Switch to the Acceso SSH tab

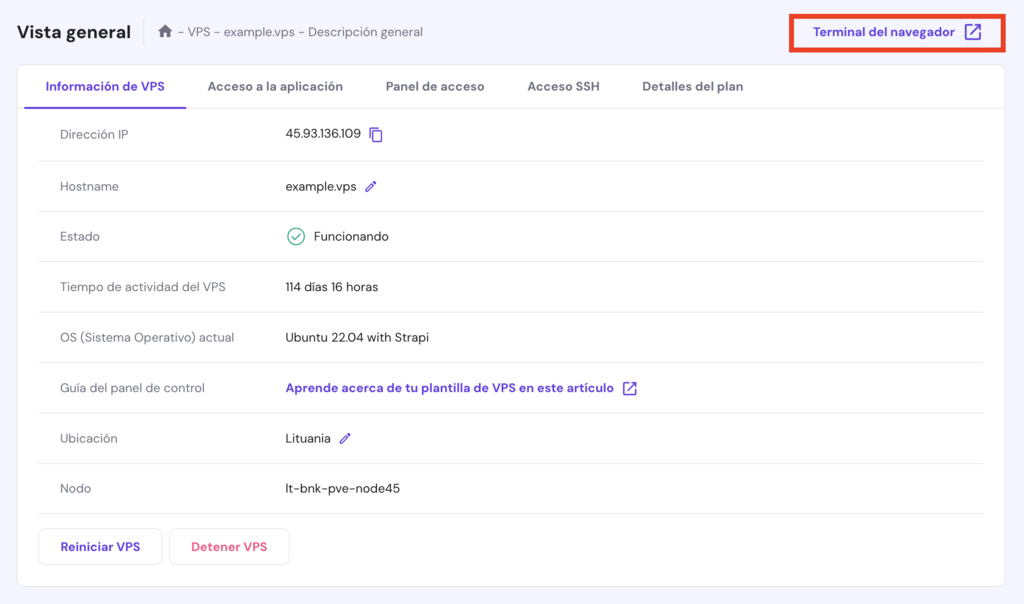(564, 86)
